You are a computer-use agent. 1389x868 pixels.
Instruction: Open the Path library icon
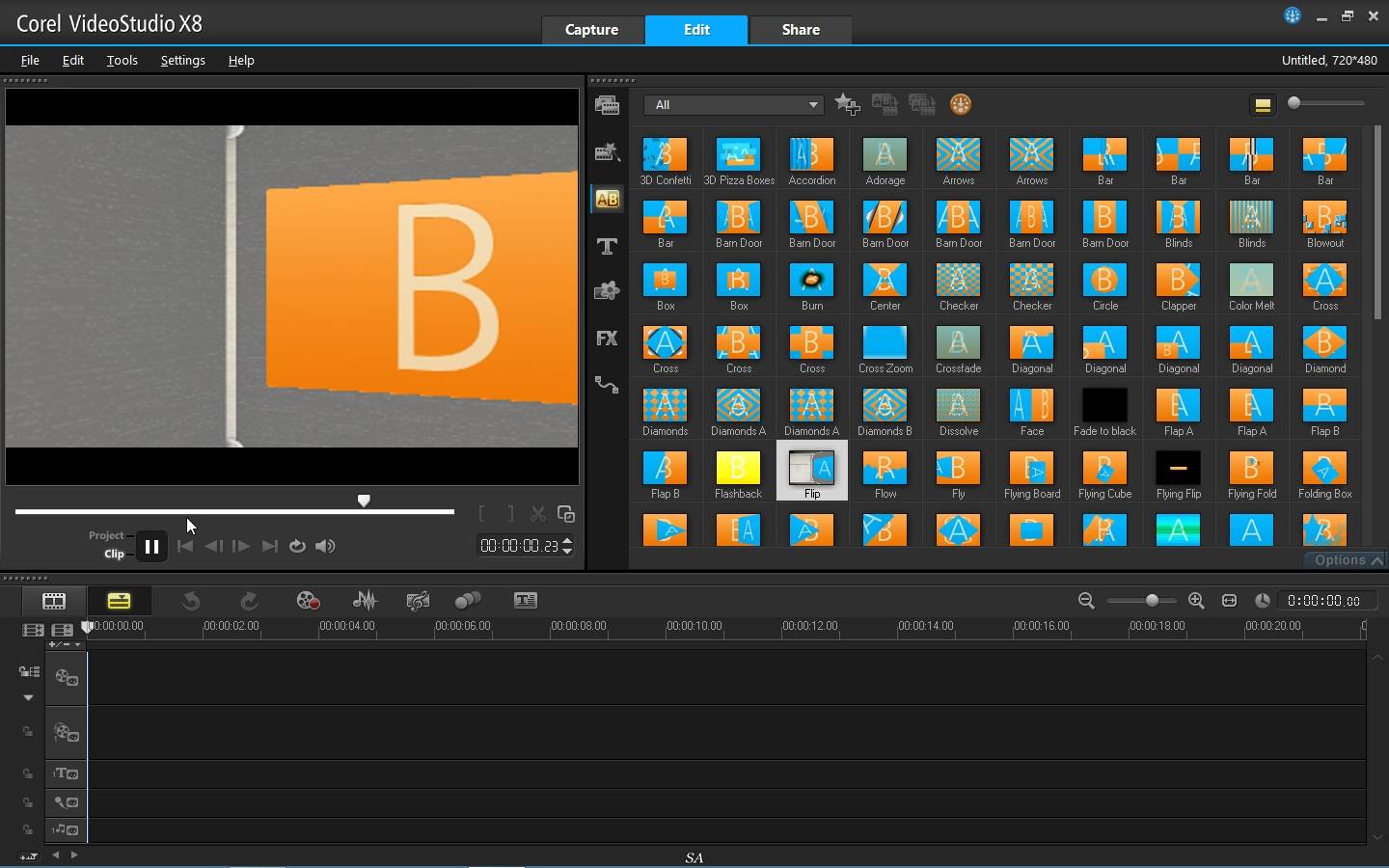607,385
